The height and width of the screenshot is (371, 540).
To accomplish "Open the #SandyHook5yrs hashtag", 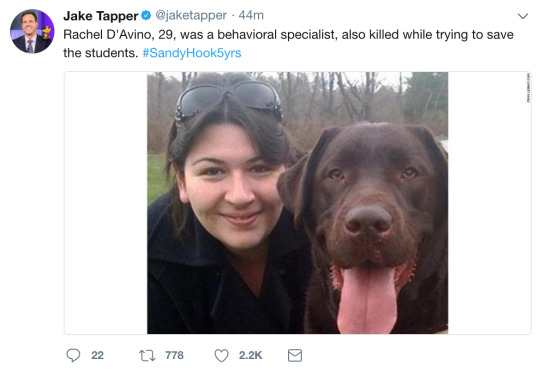I will pos(192,53).
